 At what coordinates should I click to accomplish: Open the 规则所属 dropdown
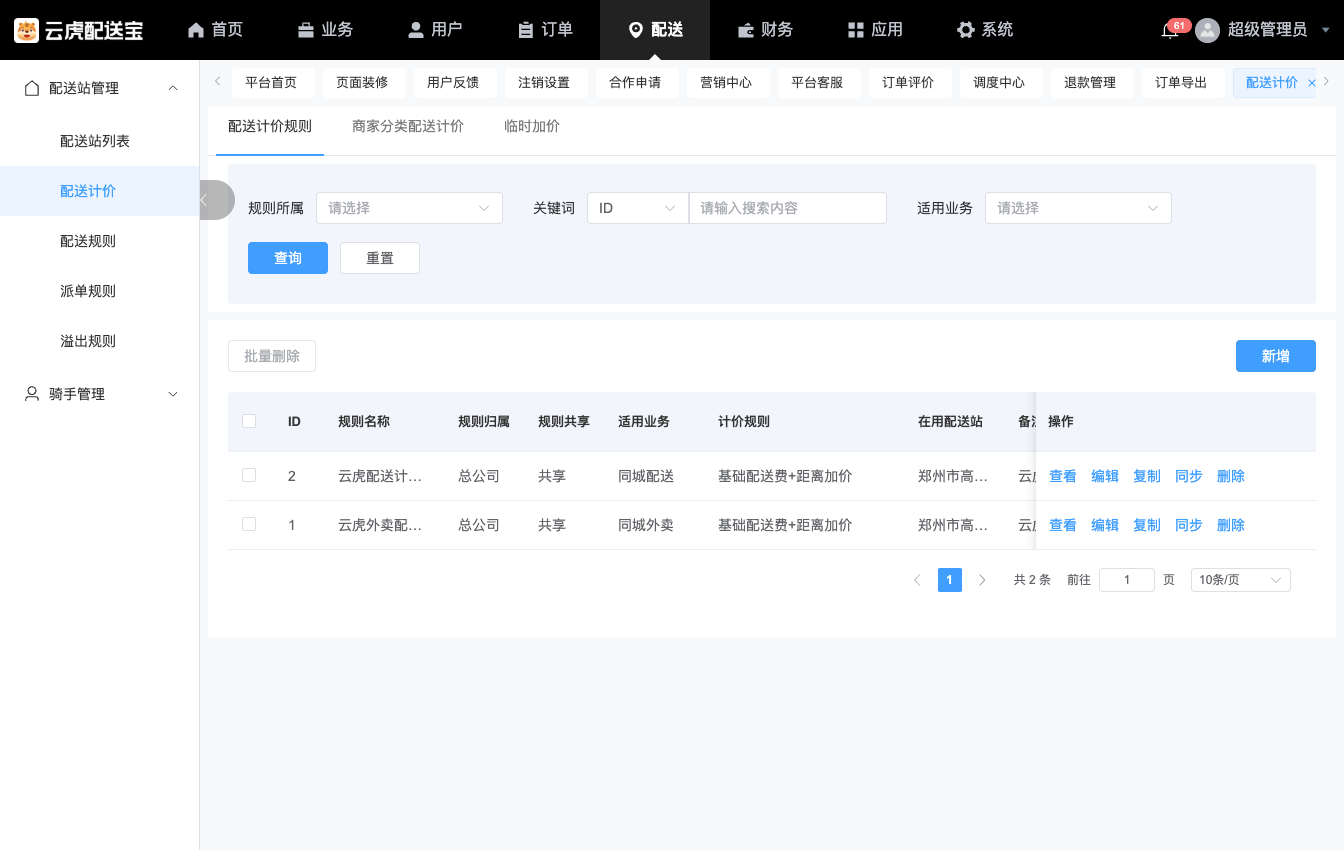click(x=409, y=208)
